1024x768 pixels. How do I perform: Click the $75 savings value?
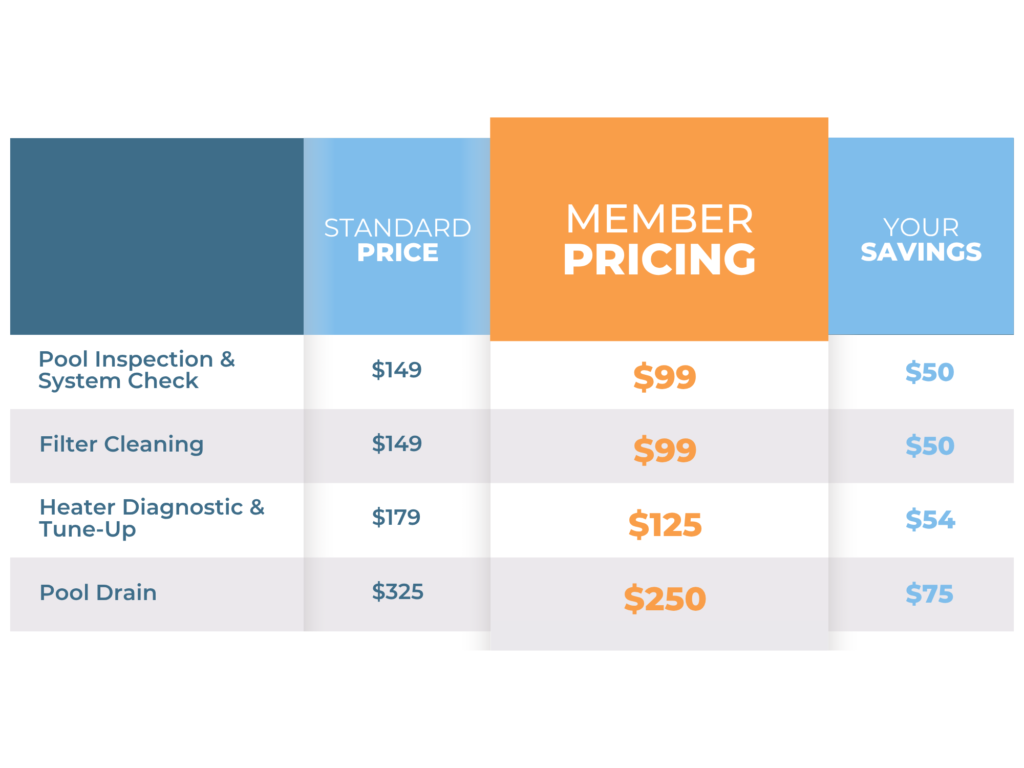[930, 594]
